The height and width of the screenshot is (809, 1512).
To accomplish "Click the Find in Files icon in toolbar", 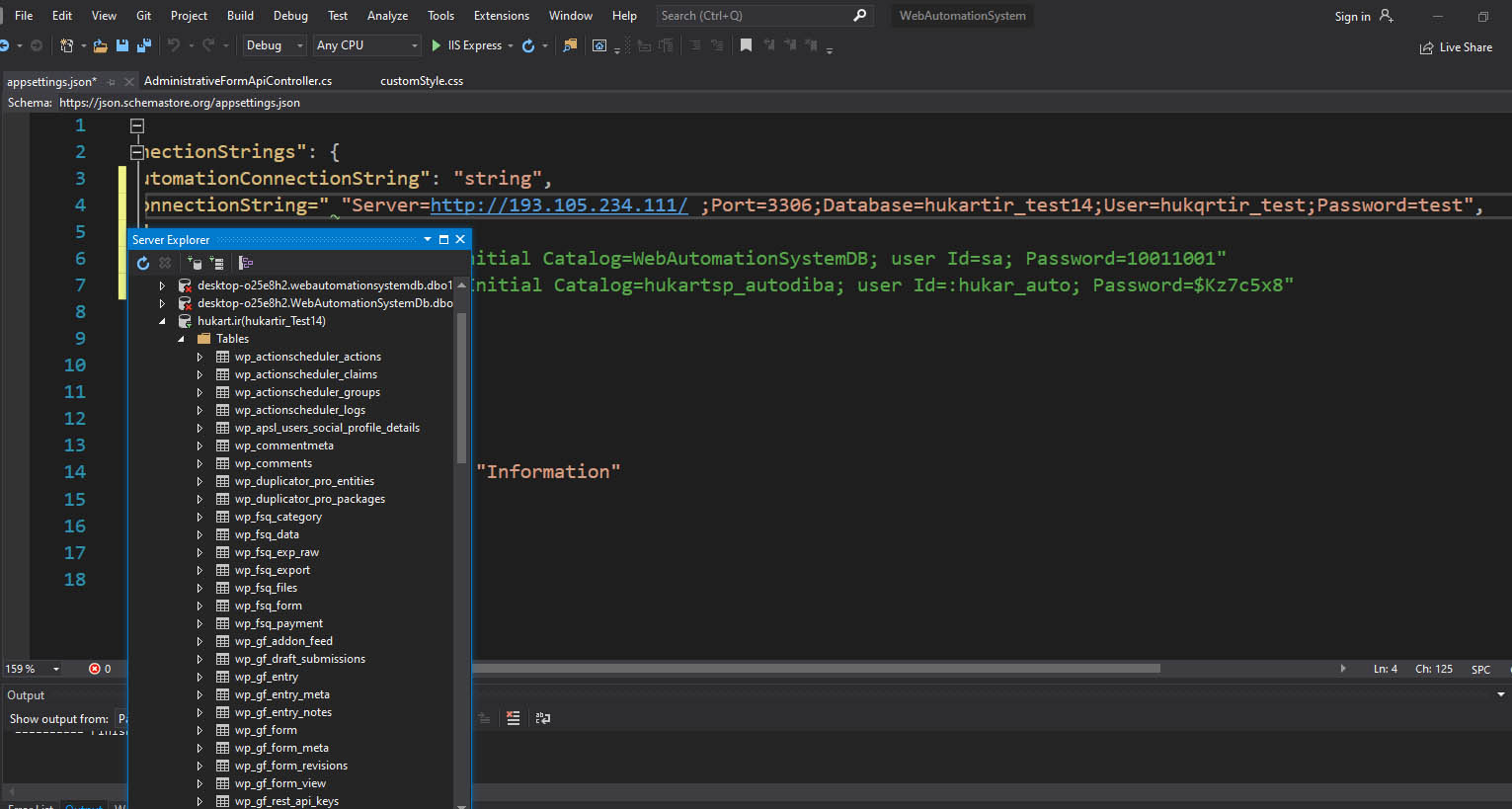I will [570, 45].
